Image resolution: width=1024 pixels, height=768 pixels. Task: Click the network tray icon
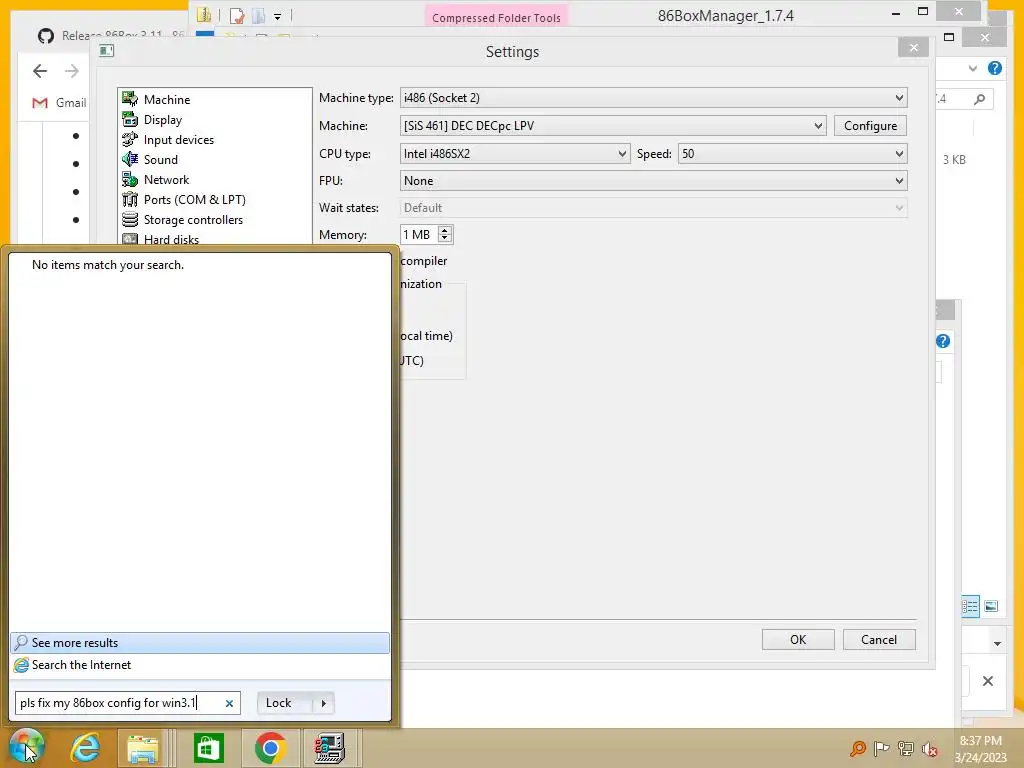(906, 748)
